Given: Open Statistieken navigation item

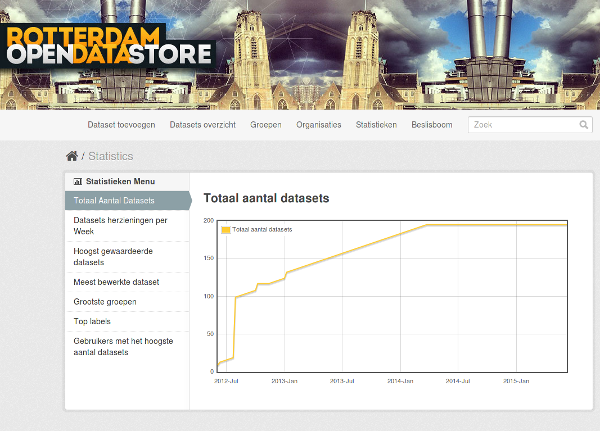Looking at the screenshot, I should pos(376,125).
